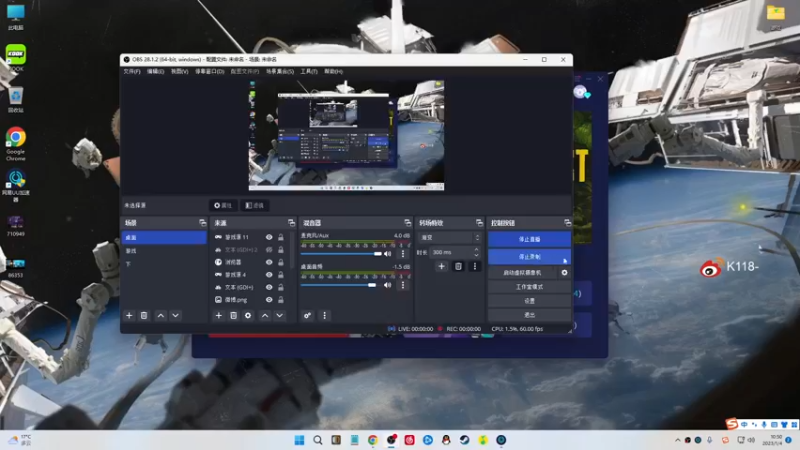Move the source down in Sources panel
The width and height of the screenshot is (800, 450).
280,316
